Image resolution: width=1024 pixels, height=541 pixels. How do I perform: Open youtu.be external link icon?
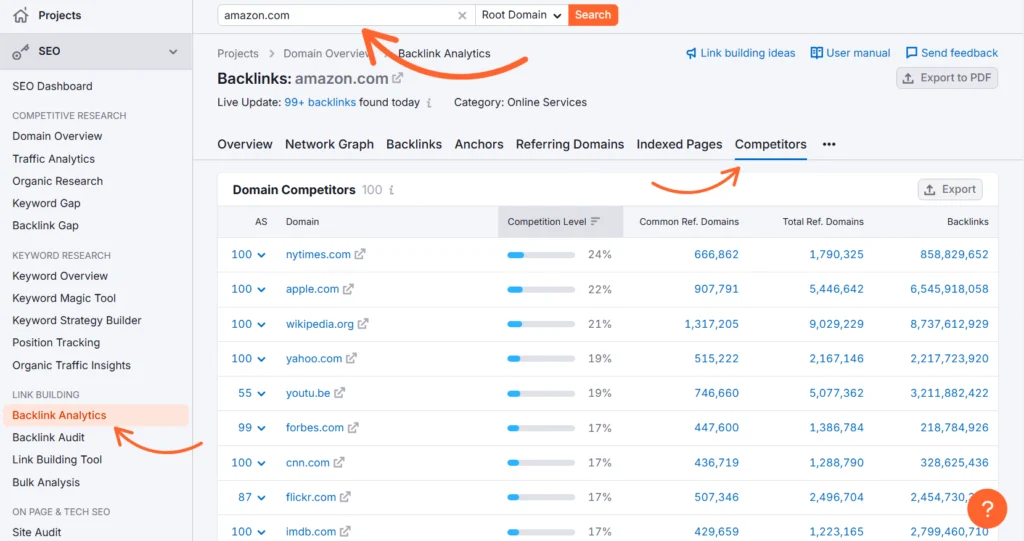click(340, 393)
